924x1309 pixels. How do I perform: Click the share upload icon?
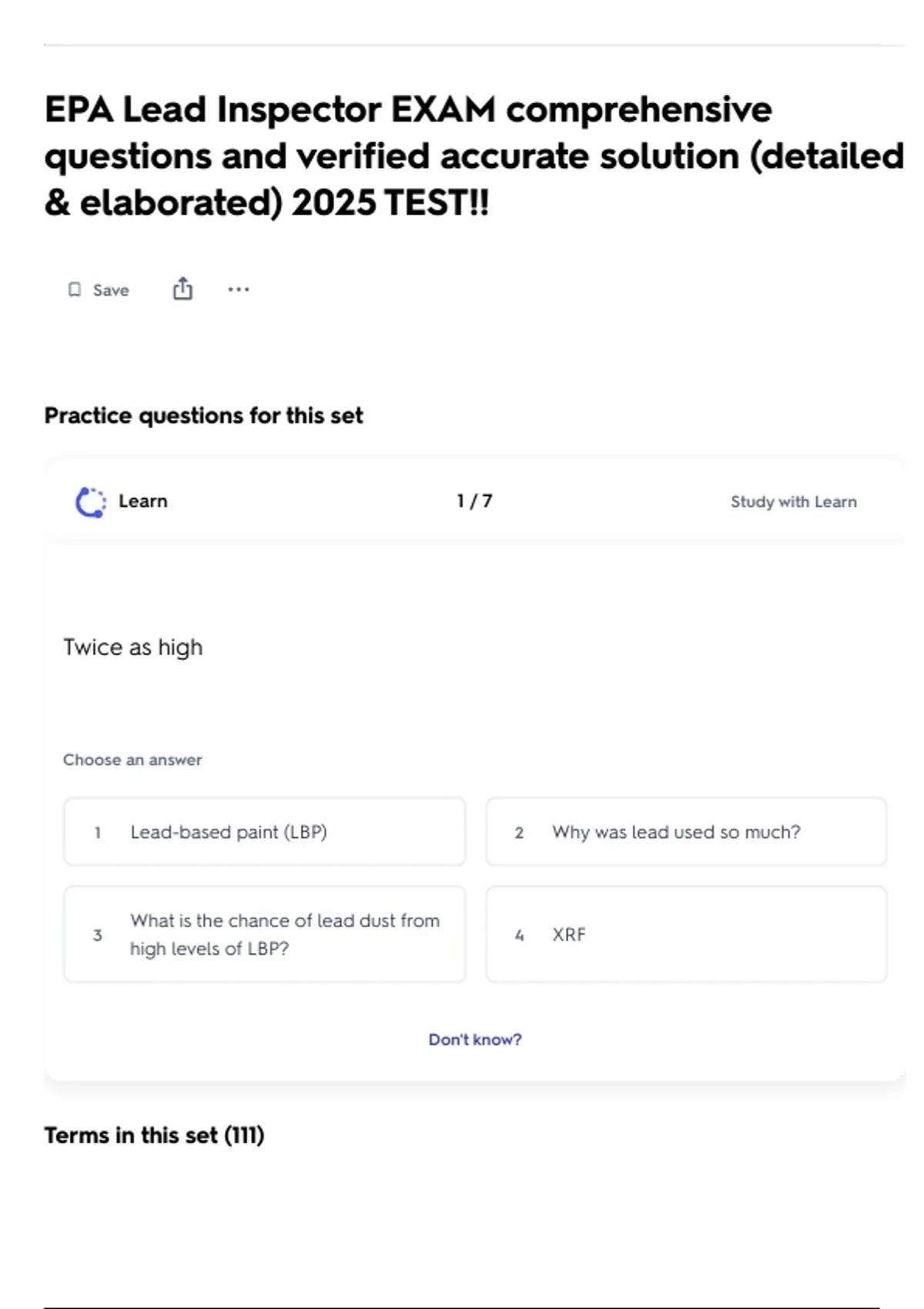[182, 289]
